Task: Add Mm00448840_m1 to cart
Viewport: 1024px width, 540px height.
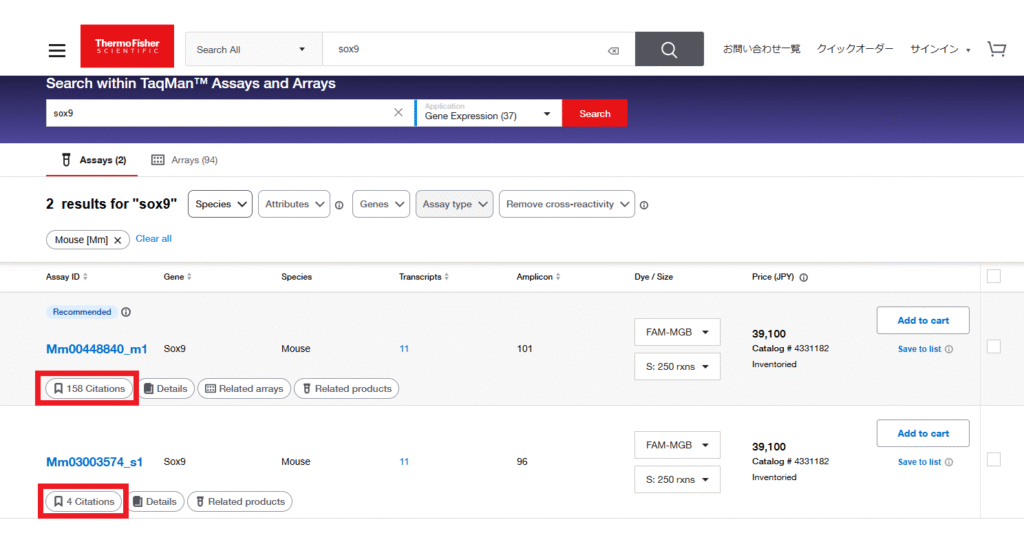Action: point(922,320)
